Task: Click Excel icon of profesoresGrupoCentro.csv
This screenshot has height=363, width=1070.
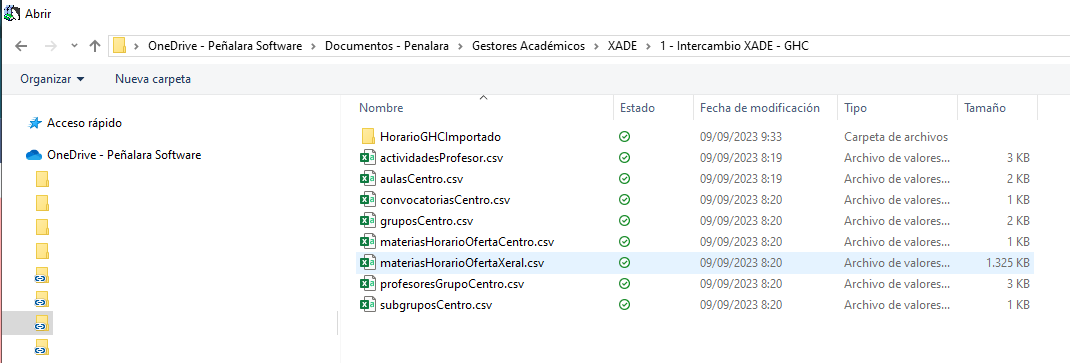Action: pyautogui.click(x=368, y=284)
